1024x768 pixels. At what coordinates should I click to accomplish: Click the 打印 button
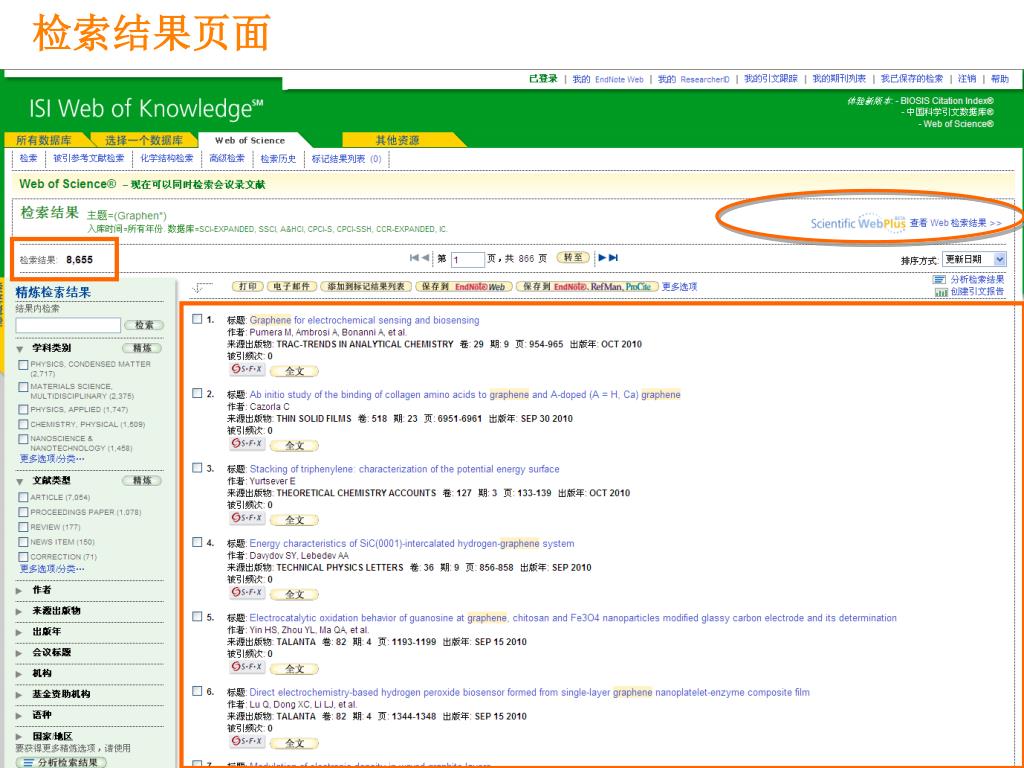pyautogui.click(x=248, y=286)
